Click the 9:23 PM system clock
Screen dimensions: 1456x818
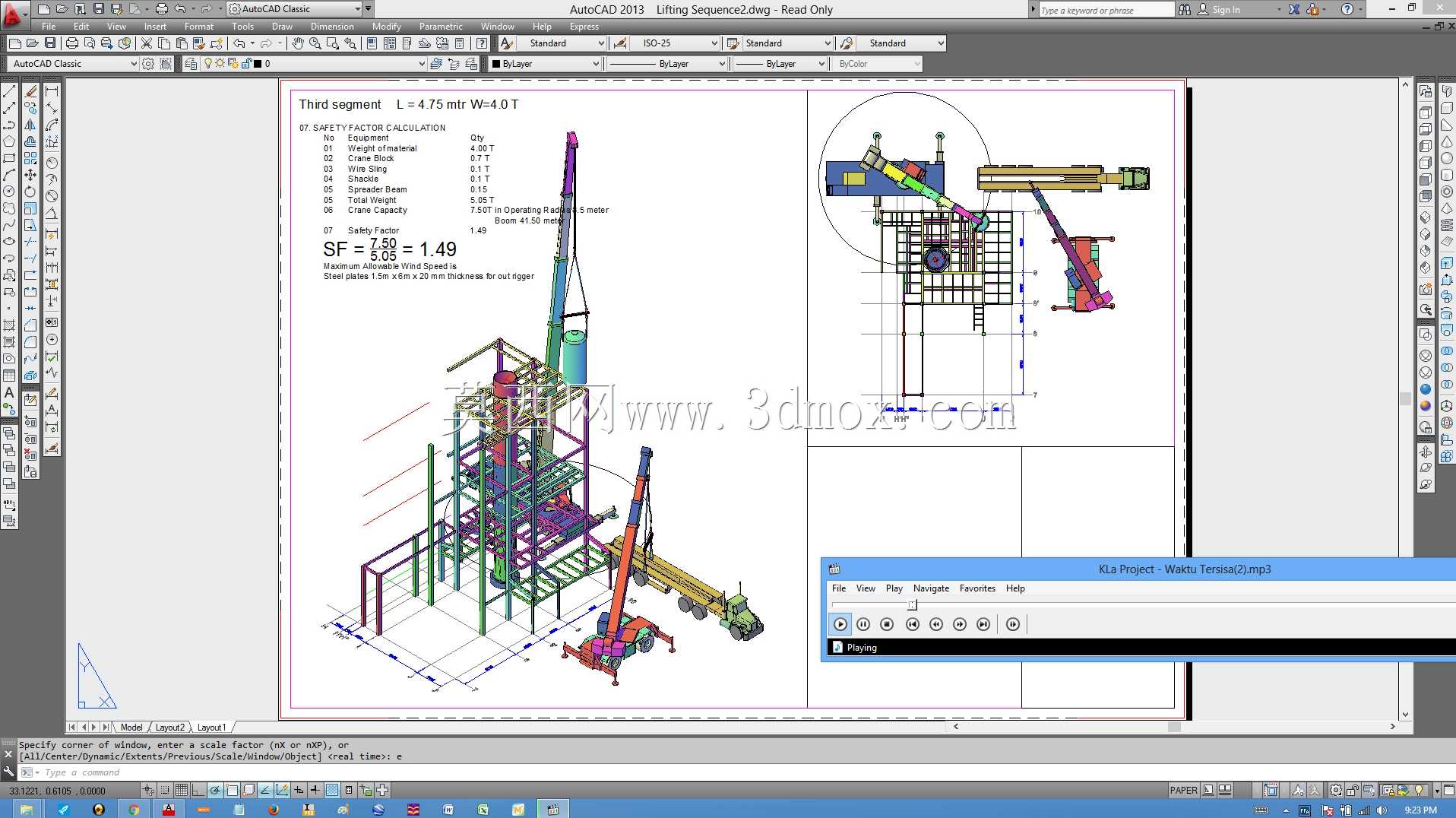1420,810
